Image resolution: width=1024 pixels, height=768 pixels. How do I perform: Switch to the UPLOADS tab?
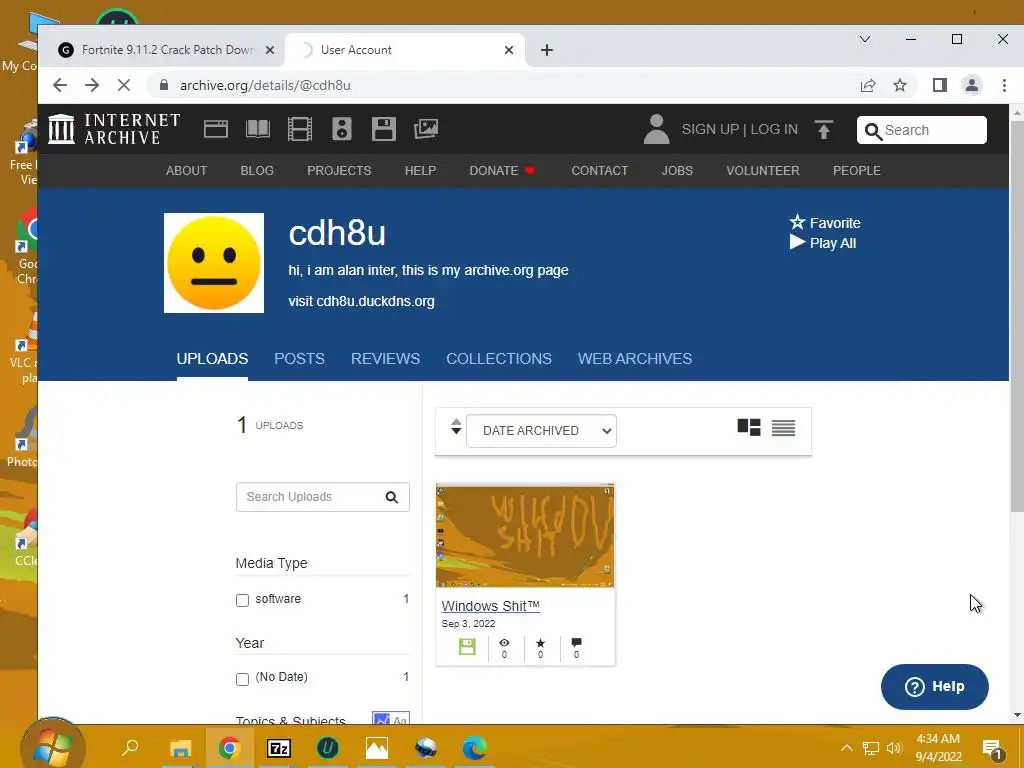[212, 359]
